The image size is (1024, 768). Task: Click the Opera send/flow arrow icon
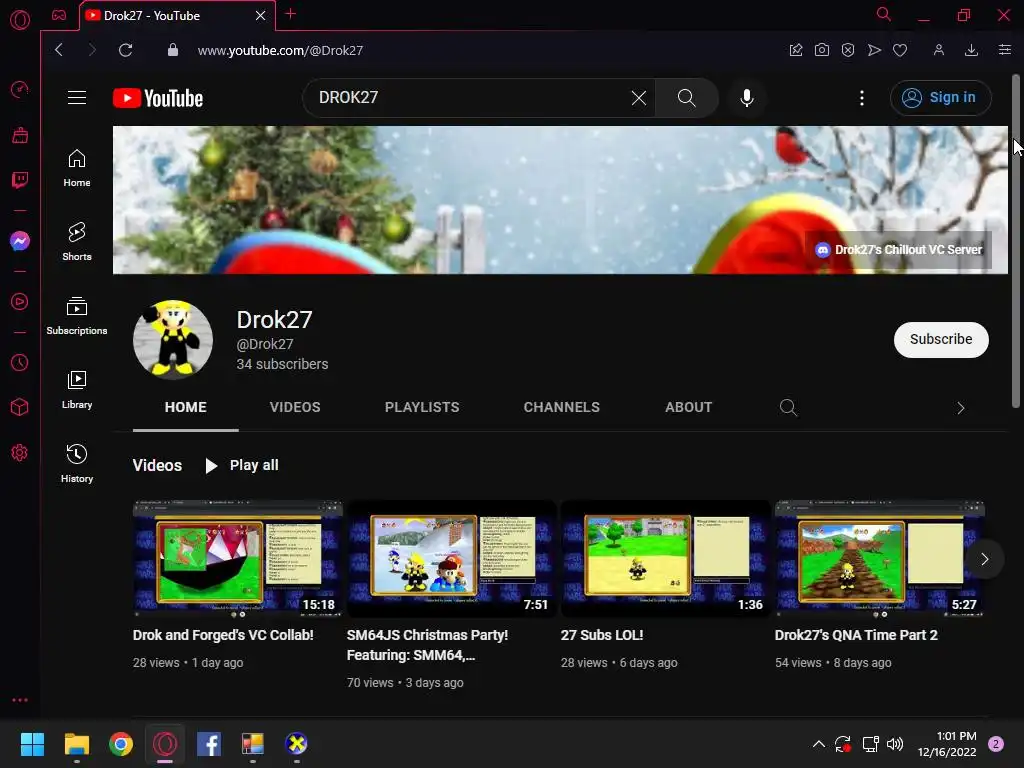click(x=874, y=50)
